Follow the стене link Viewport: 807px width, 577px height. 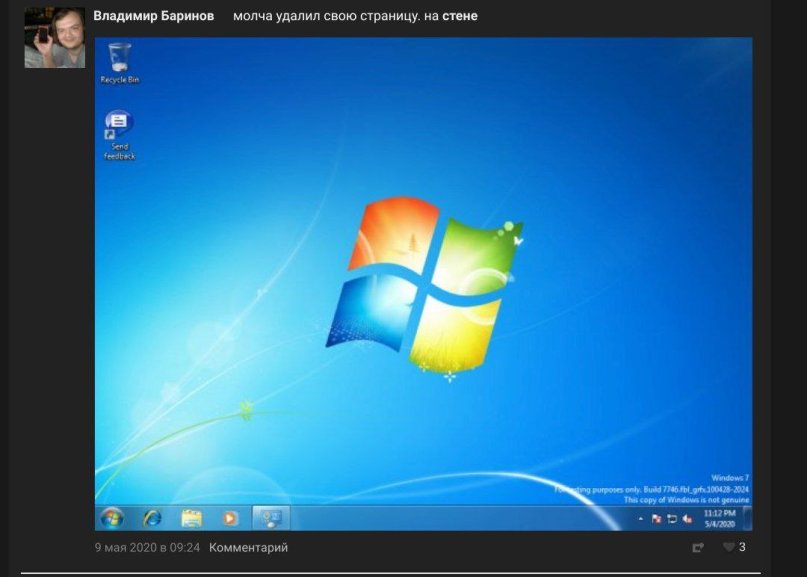click(460, 16)
